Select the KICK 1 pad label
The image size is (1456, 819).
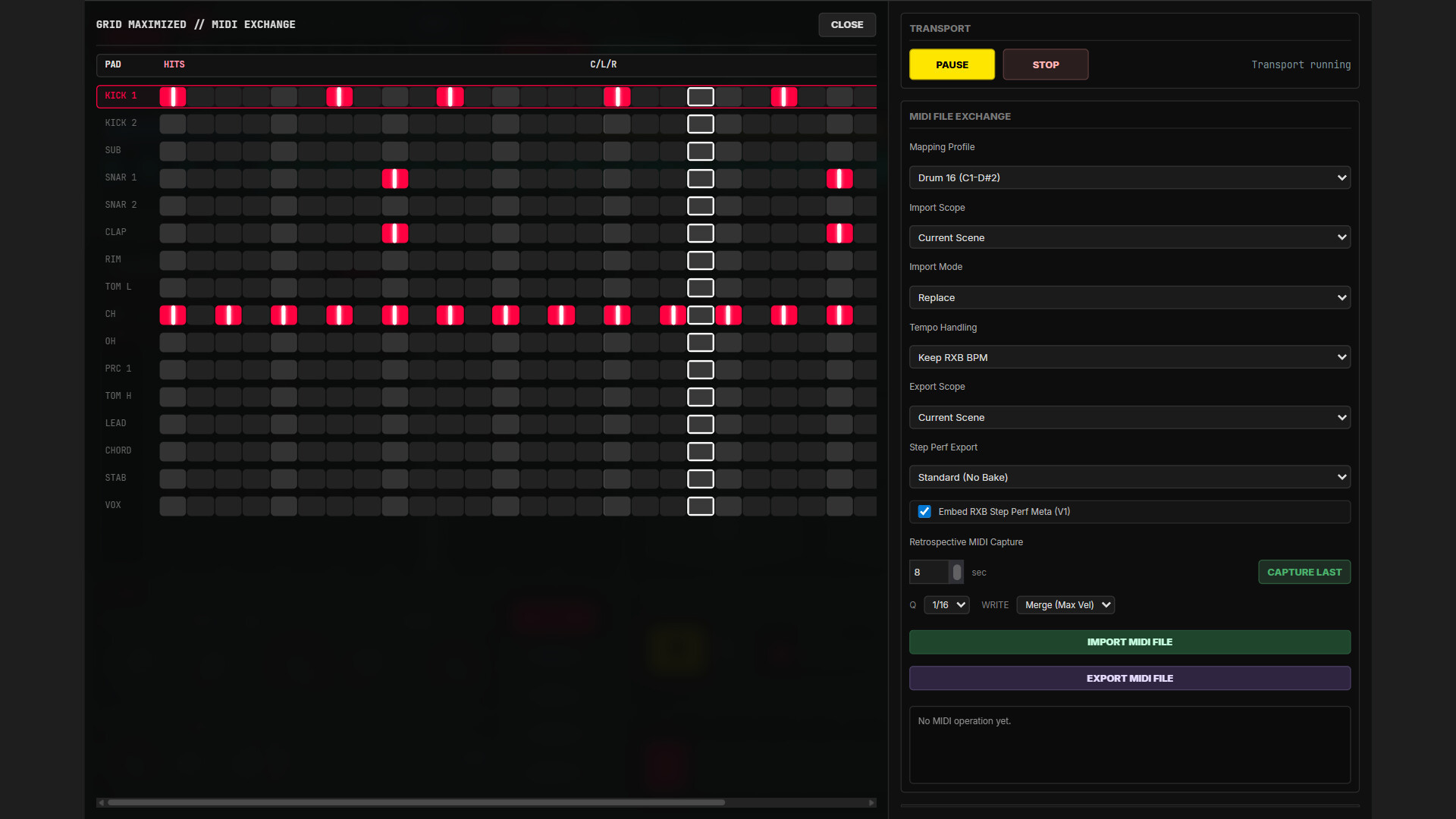click(x=121, y=96)
